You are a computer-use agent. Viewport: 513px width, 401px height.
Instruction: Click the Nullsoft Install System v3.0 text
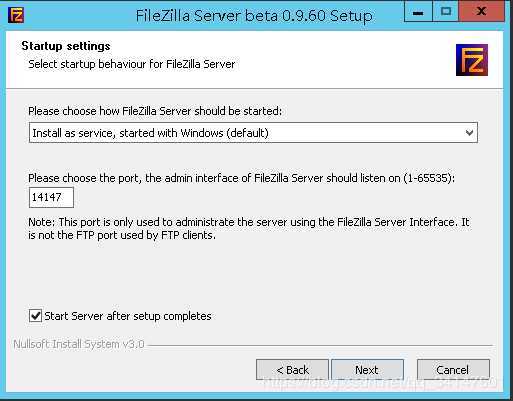point(79,344)
